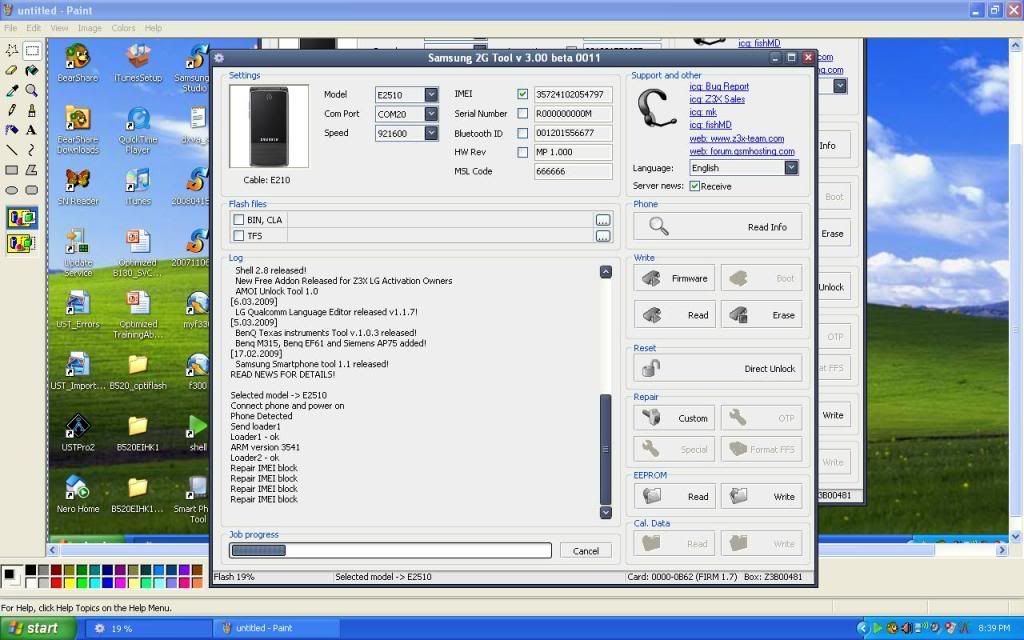Enable the TFS flash file checkbox
Viewport: 1024px width, 640px height.
click(239, 236)
